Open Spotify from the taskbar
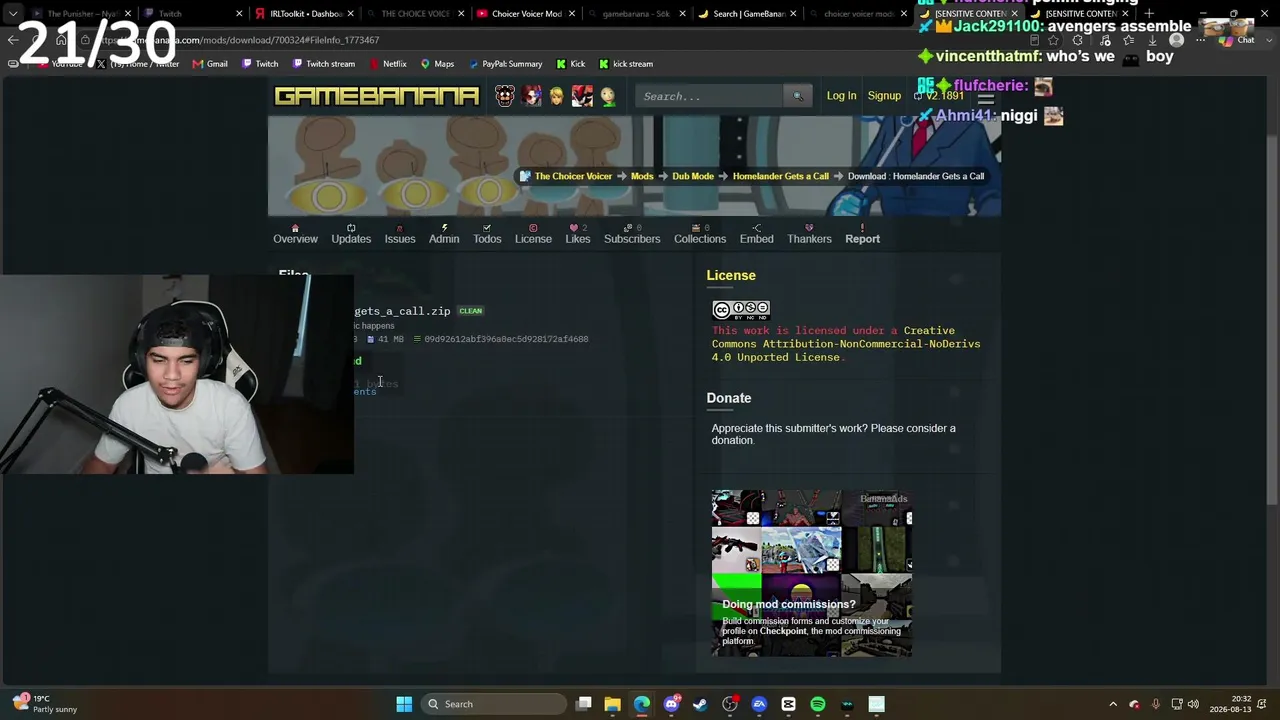1280x720 pixels. pos(817,704)
